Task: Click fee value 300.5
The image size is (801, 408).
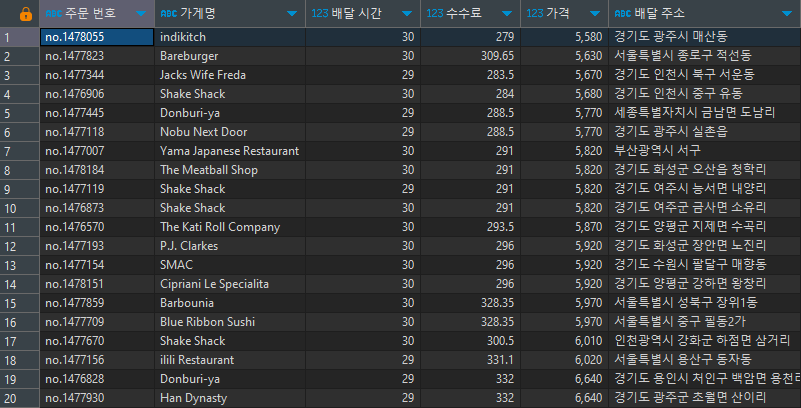Action: pos(501,341)
